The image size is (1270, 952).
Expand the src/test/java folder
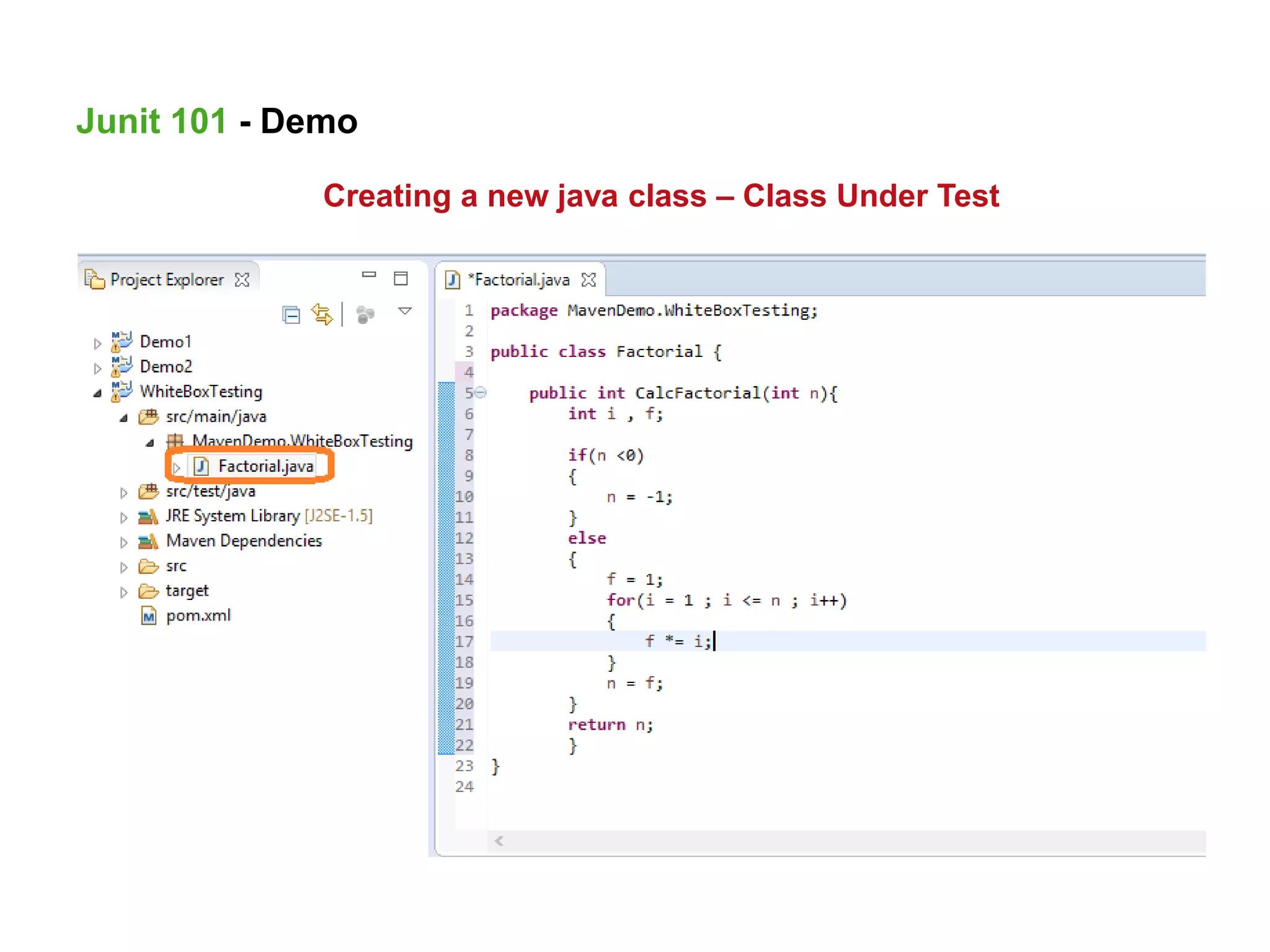[x=123, y=493]
